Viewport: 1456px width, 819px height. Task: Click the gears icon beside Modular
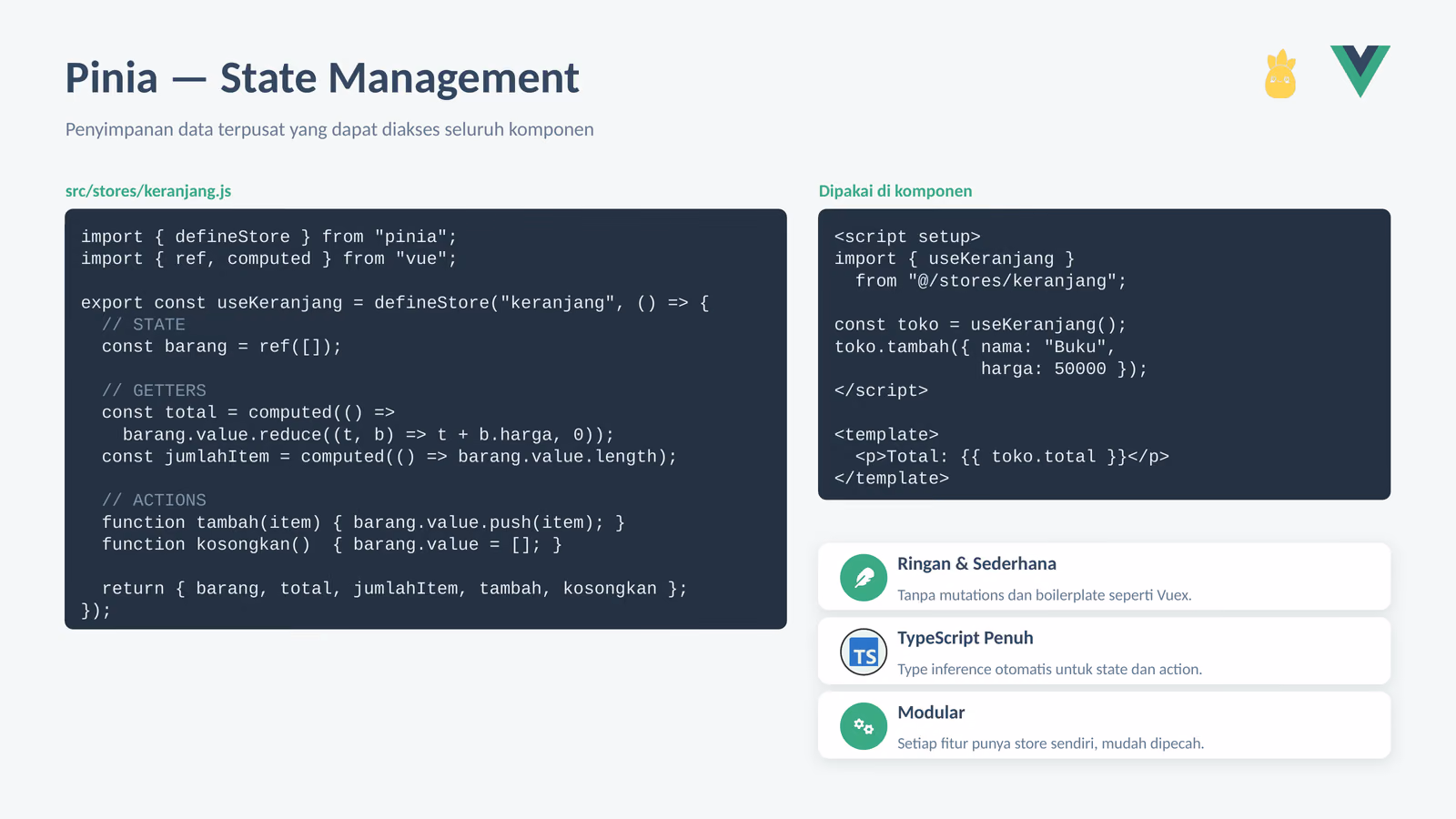click(864, 726)
